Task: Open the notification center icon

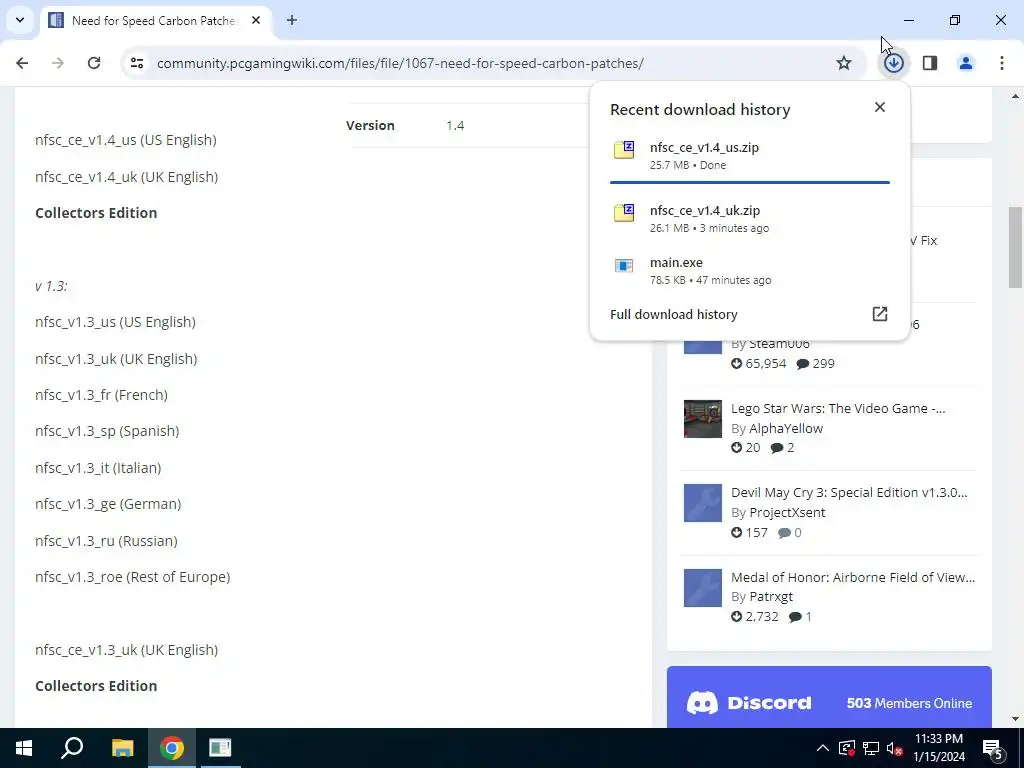Action: 993,748
